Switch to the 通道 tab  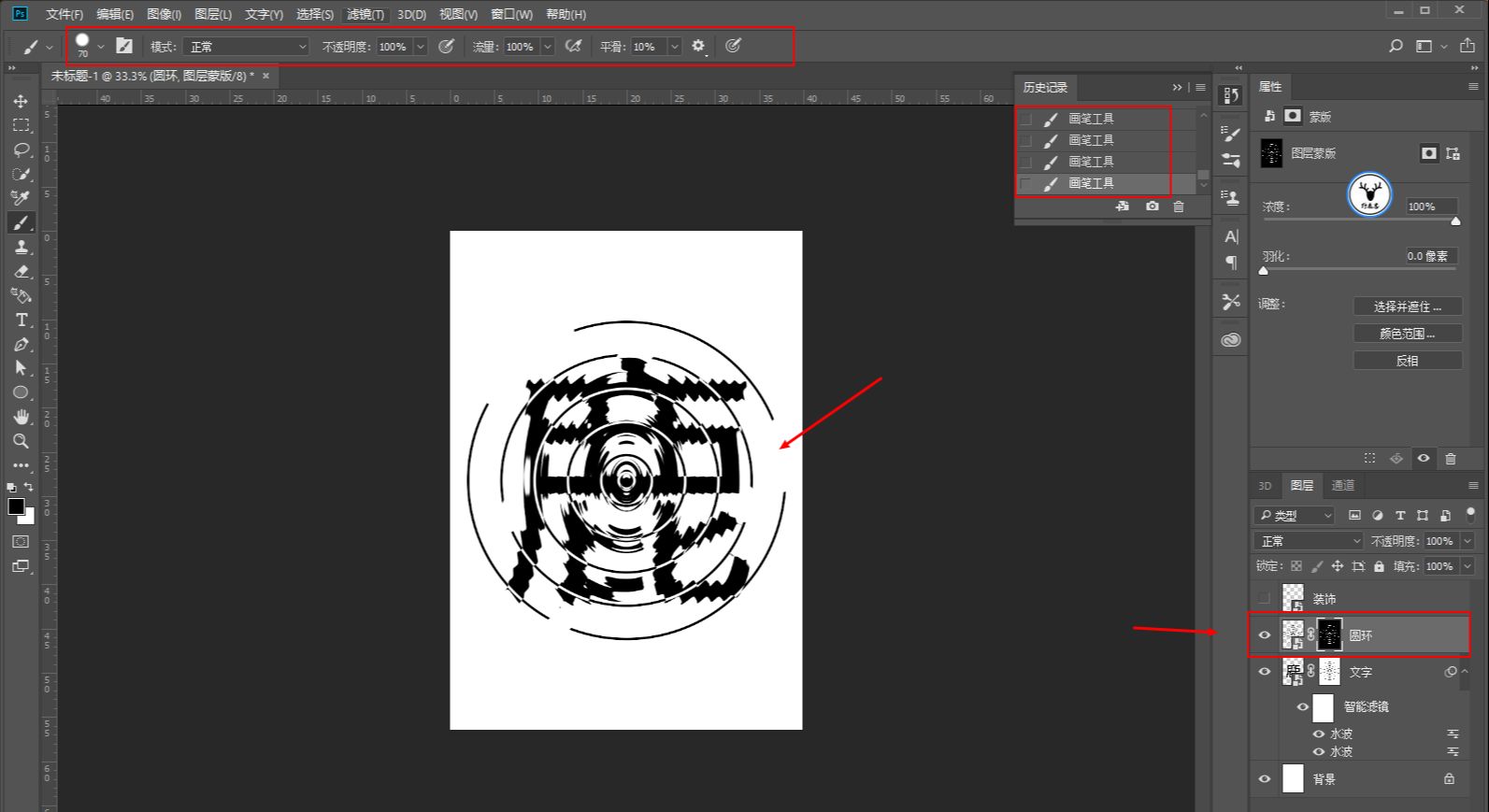[1343, 485]
